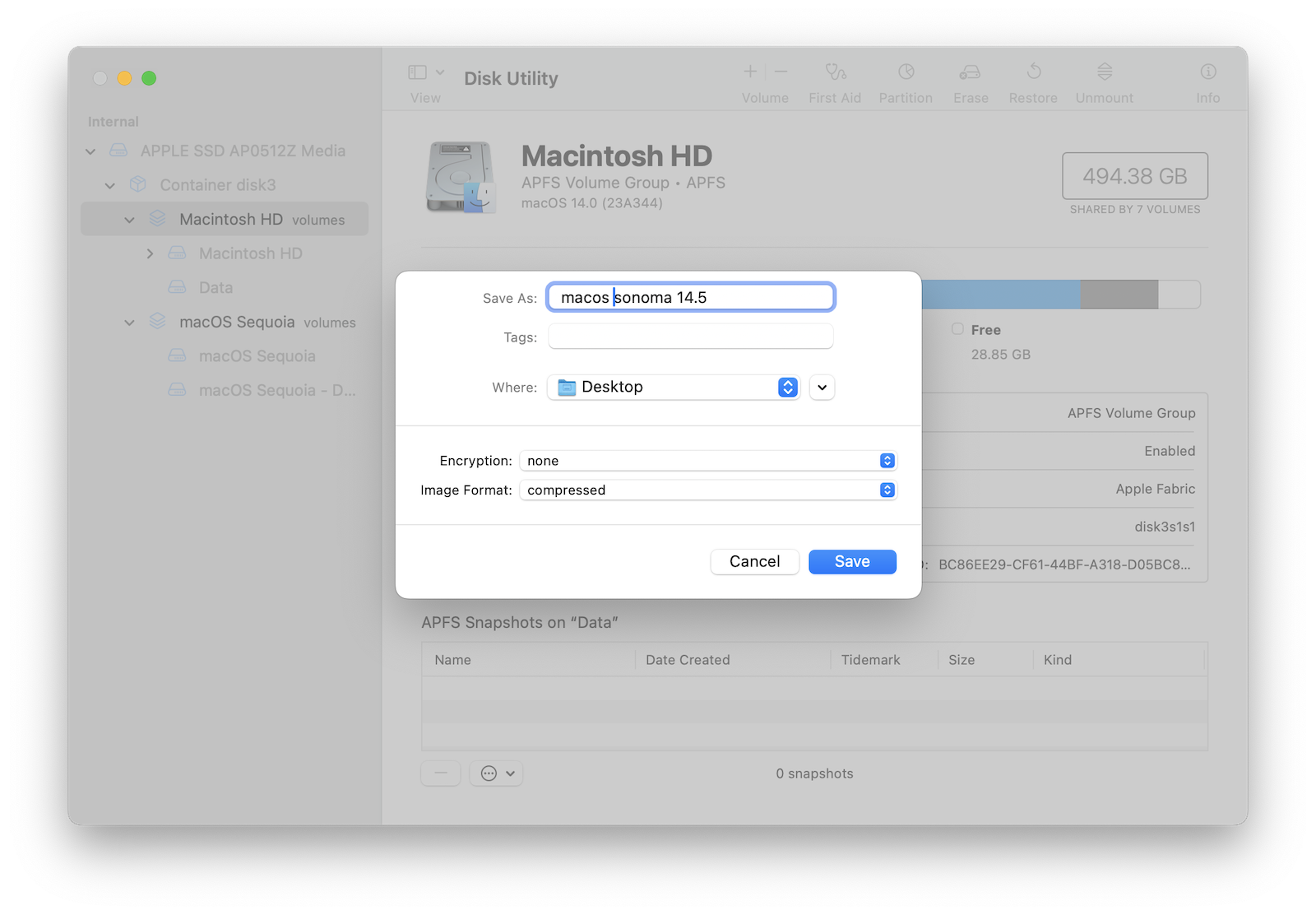Click the blue segment of the usage bar
1316x915 pixels.
(x=1001, y=295)
